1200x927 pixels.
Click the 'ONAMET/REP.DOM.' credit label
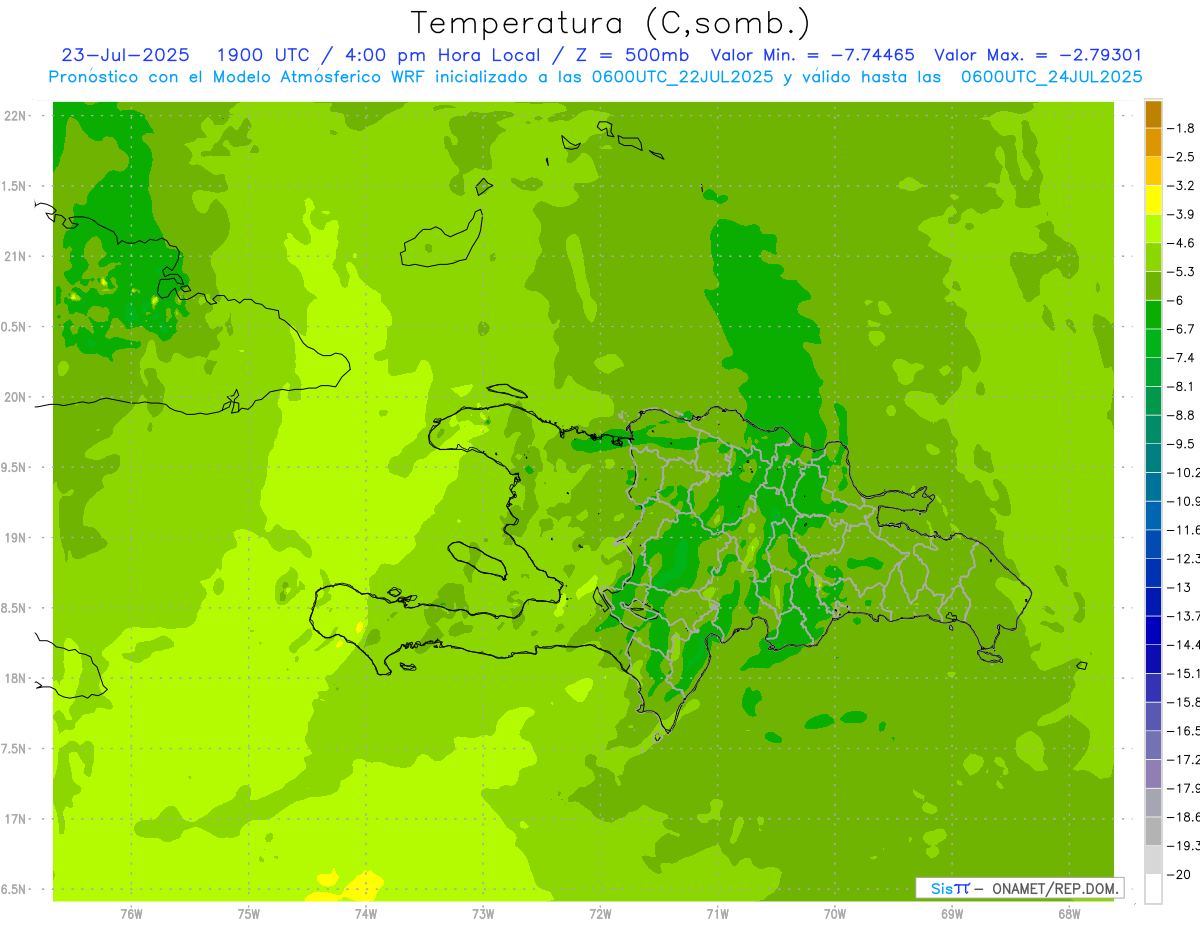1055,888
